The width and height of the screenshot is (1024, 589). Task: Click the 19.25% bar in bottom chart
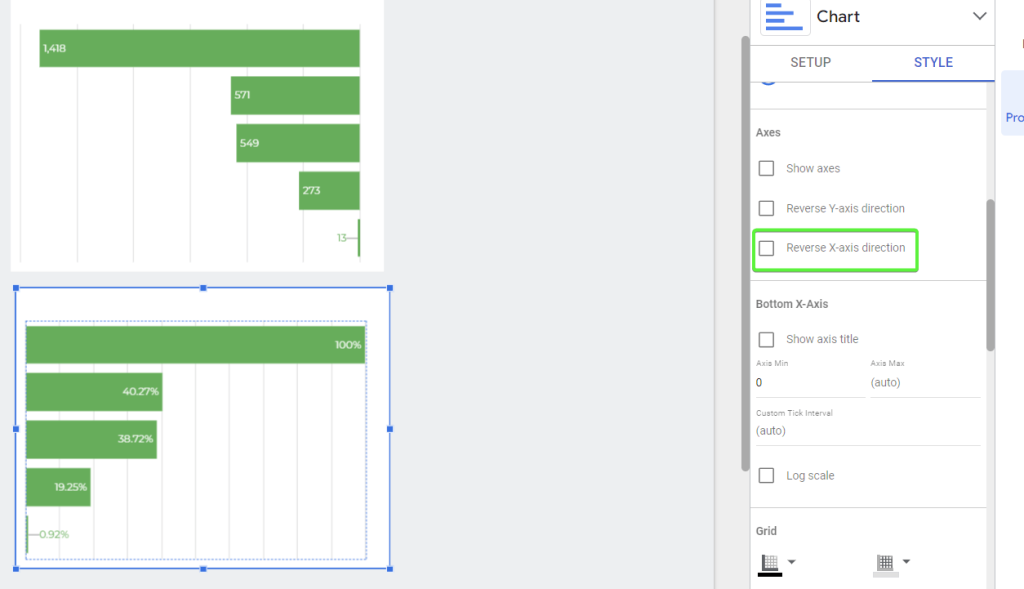click(58, 487)
